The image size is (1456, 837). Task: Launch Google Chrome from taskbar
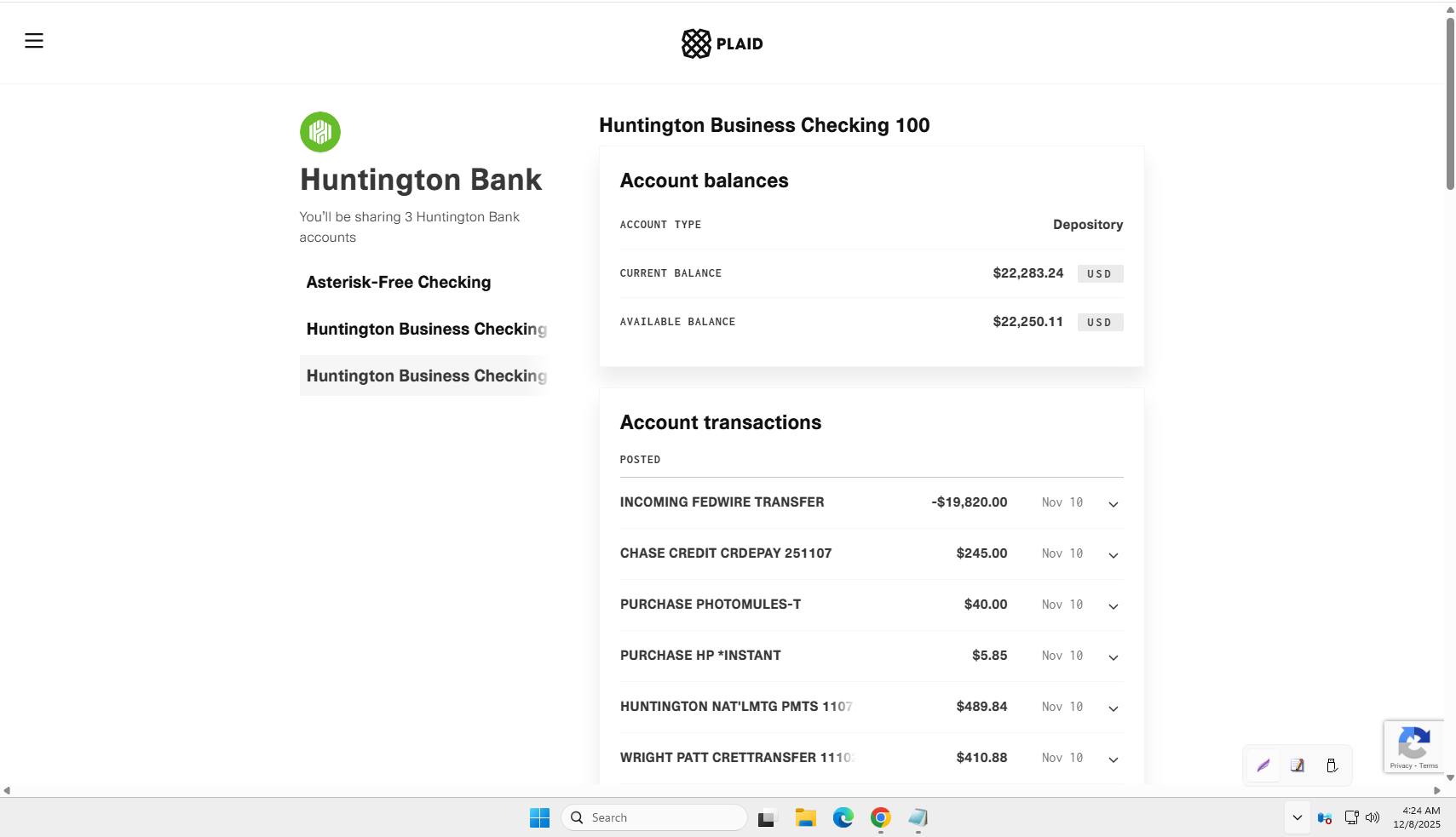point(880,817)
